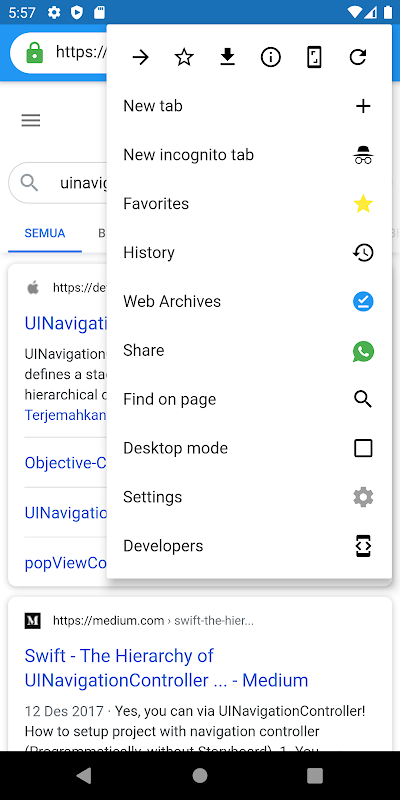Tap the phone screen icon
The image size is (400, 800).
point(314,58)
